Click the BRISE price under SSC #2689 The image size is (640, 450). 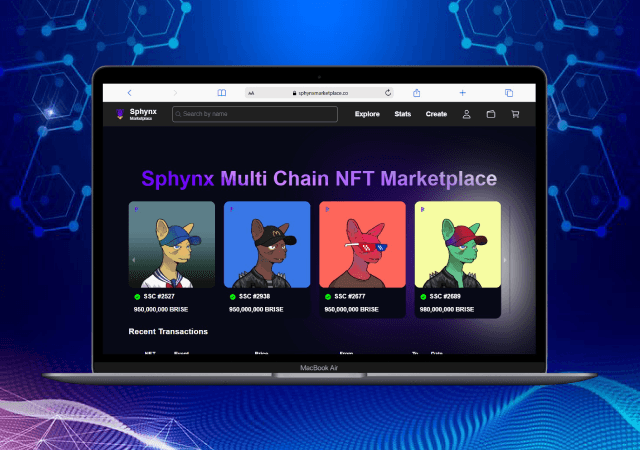point(447,310)
